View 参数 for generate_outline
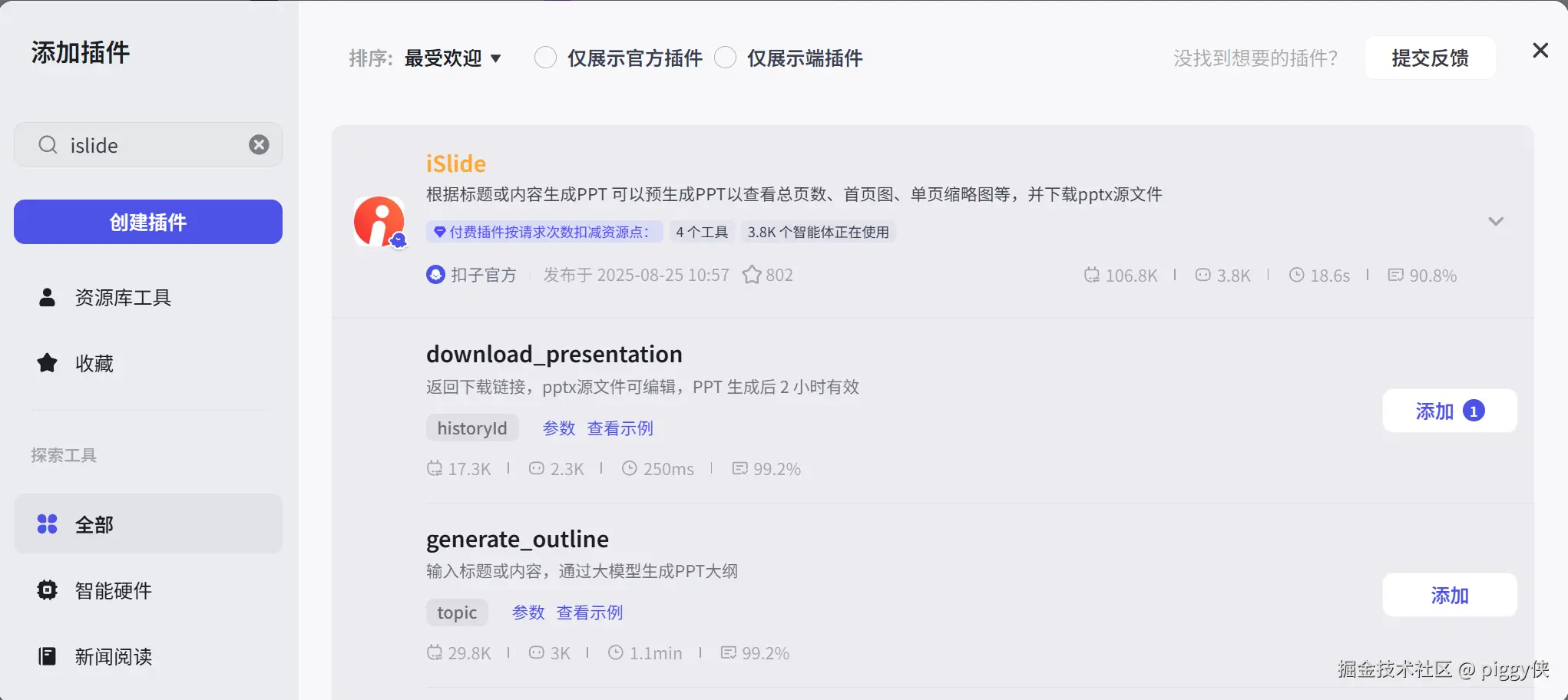 [x=528, y=612]
